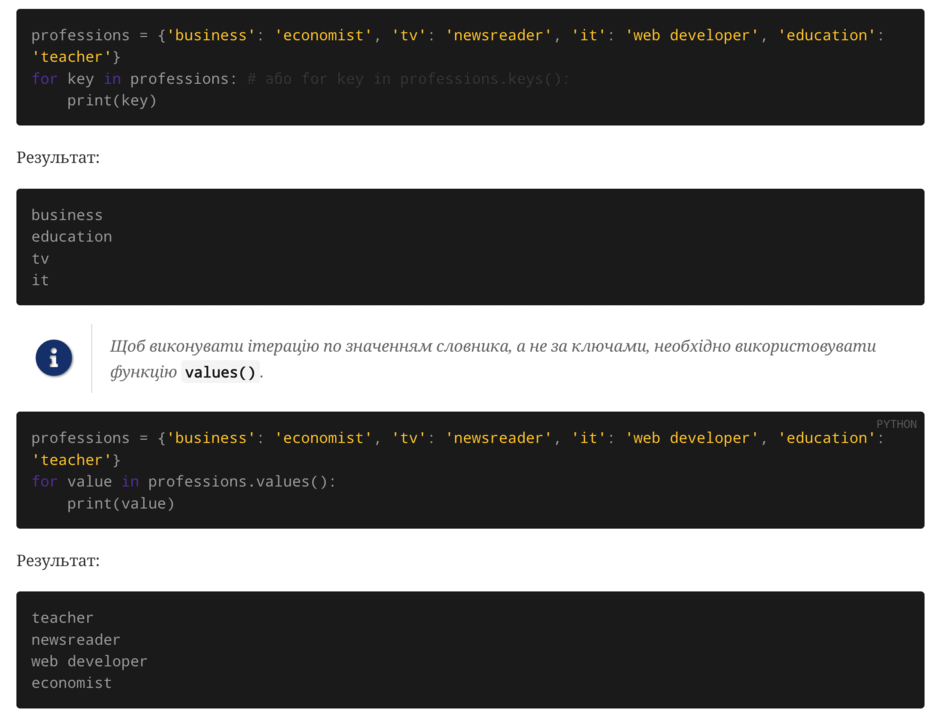
Task: Click the output line web developer
Action: pyautogui.click(x=89, y=661)
